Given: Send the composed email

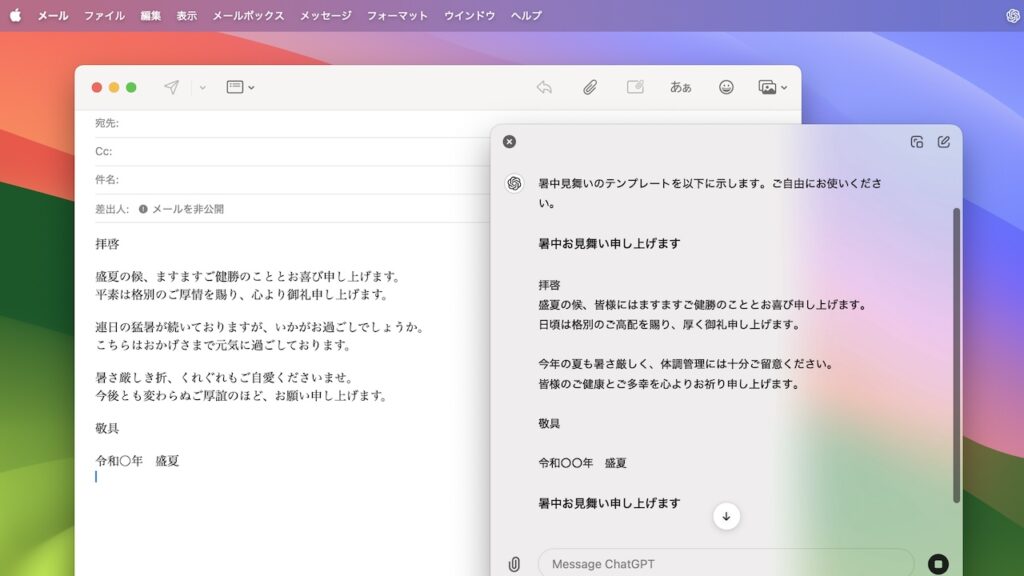Looking at the screenshot, I should tap(171, 87).
